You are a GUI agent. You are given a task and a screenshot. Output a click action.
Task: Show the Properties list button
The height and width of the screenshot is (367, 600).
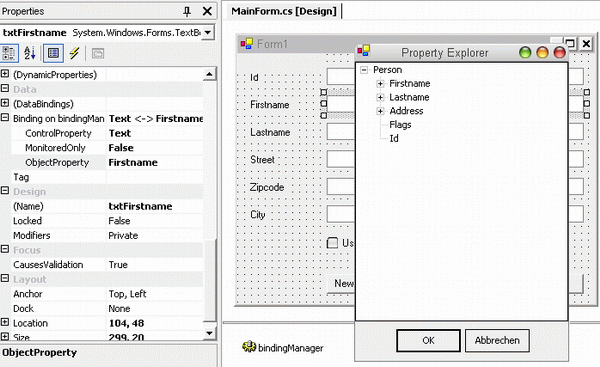click(53, 53)
